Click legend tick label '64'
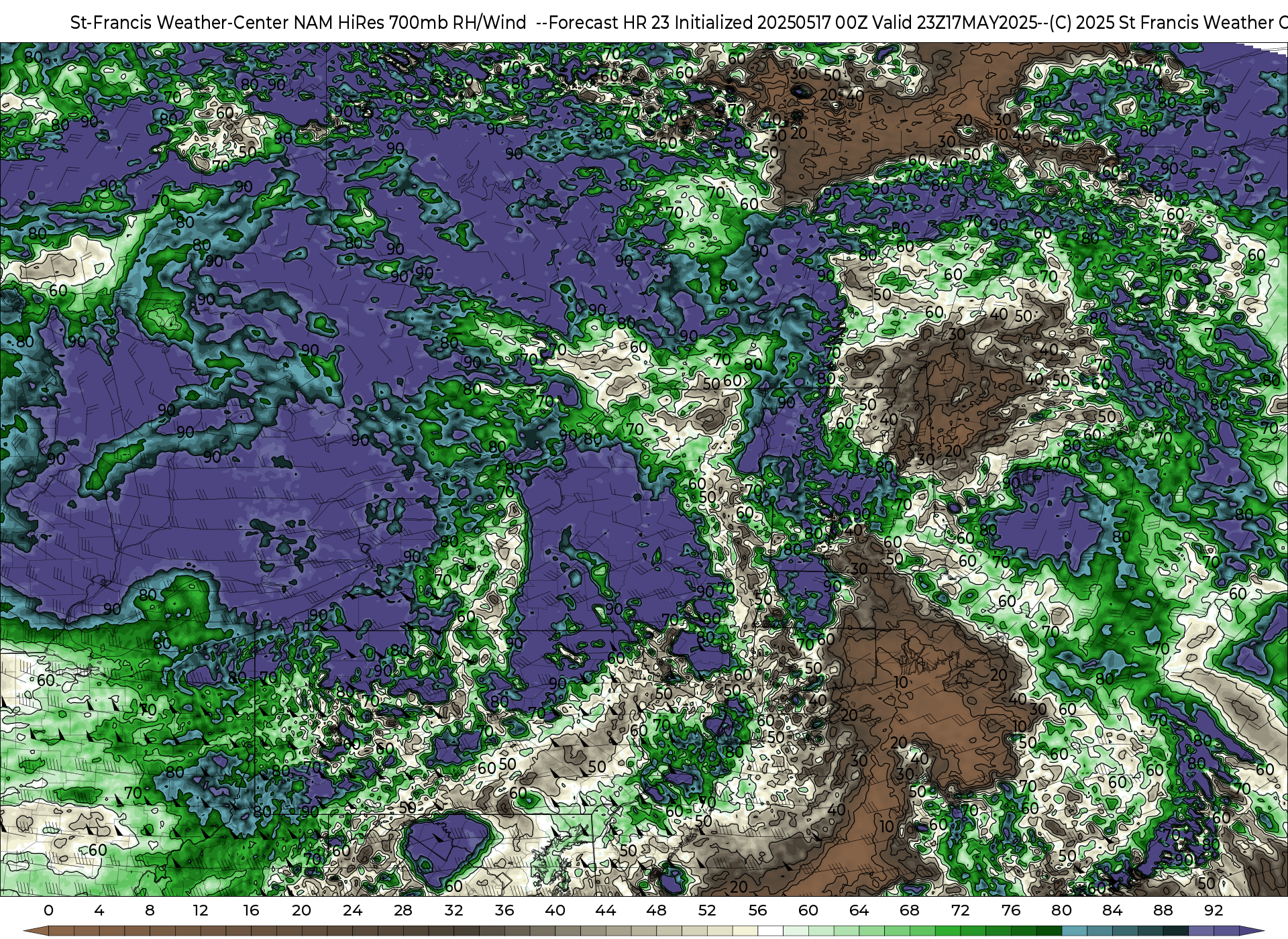This screenshot has height=939, width=1288. [859, 911]
